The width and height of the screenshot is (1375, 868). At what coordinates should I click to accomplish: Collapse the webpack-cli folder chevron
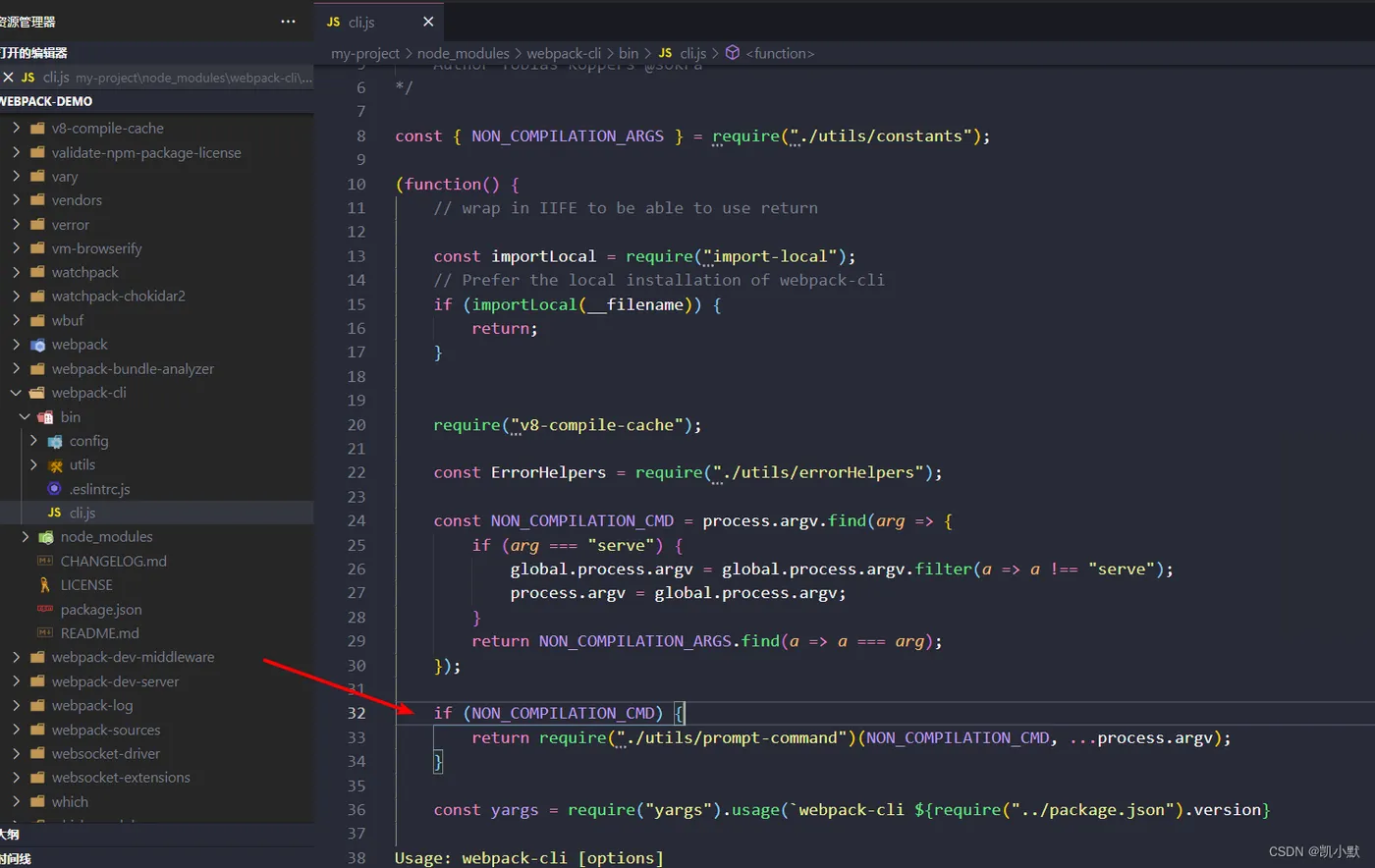[17, 393]
